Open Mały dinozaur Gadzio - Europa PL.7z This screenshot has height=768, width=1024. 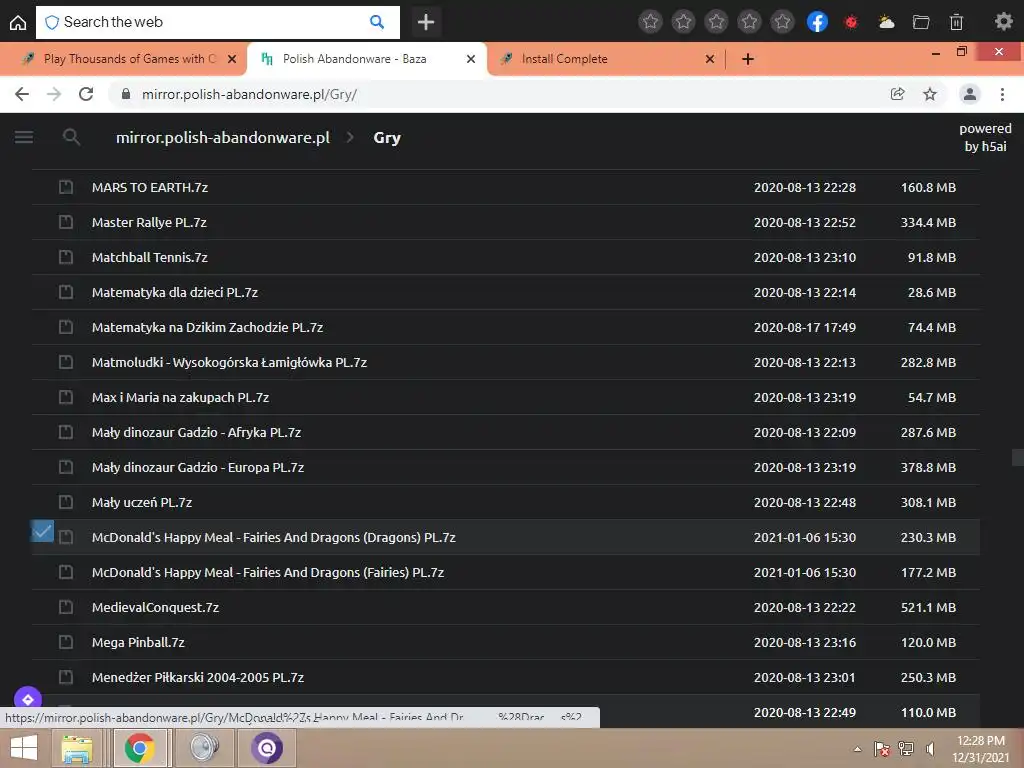pos(505,468)
